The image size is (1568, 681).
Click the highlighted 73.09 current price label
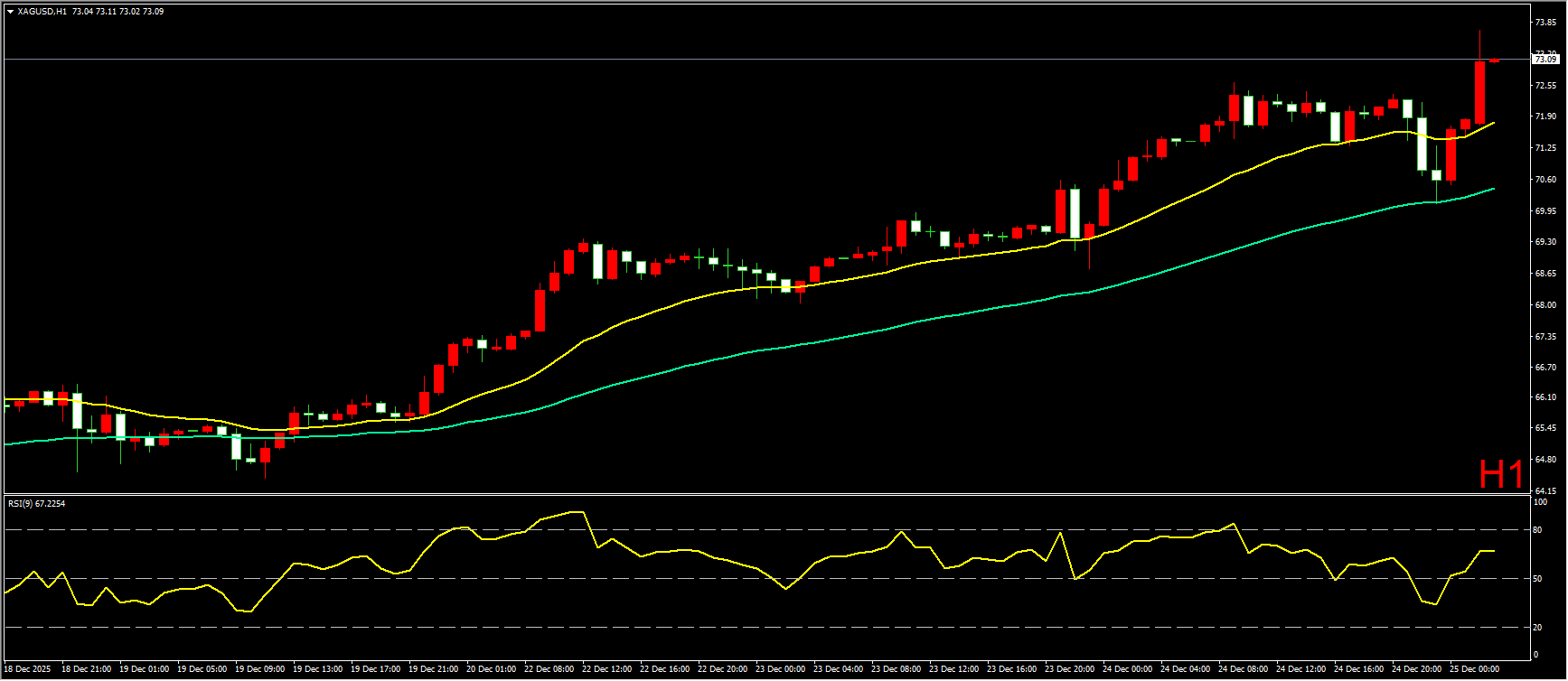coord(1545,60)
